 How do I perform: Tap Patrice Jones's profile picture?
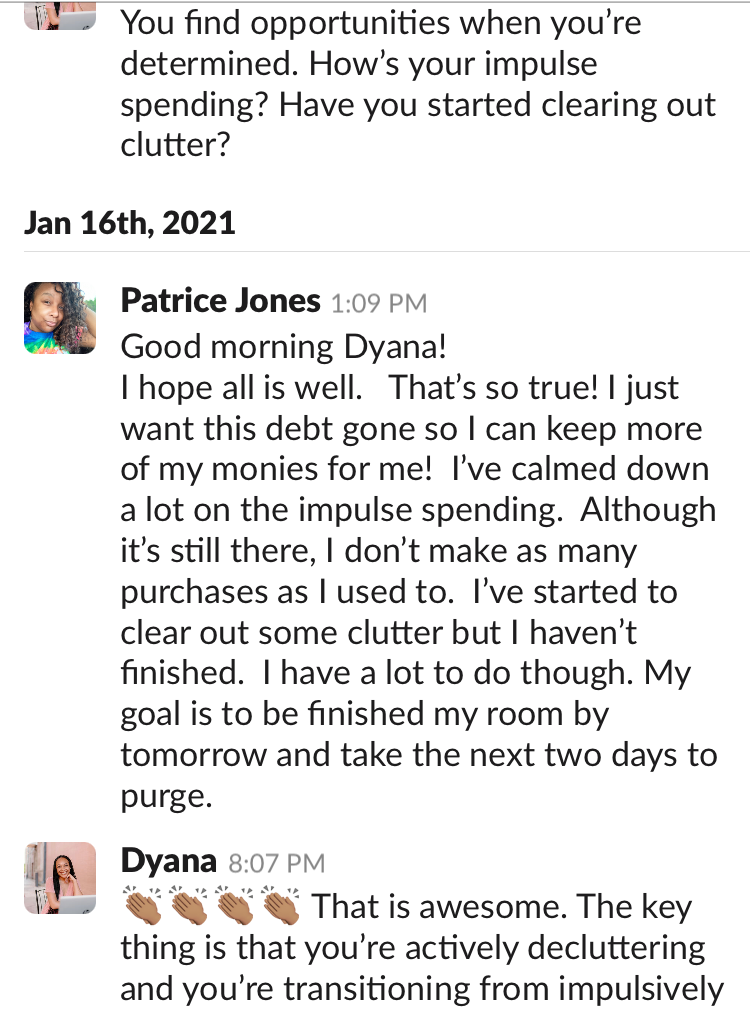pyautogui.click(x=60, y=318)
